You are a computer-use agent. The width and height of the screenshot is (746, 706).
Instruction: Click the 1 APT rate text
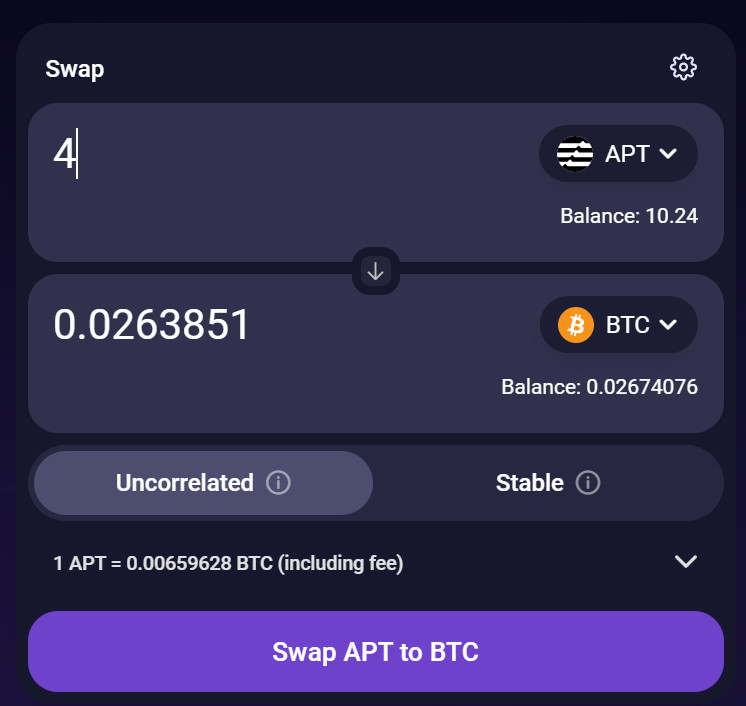(x=228, y=564)
